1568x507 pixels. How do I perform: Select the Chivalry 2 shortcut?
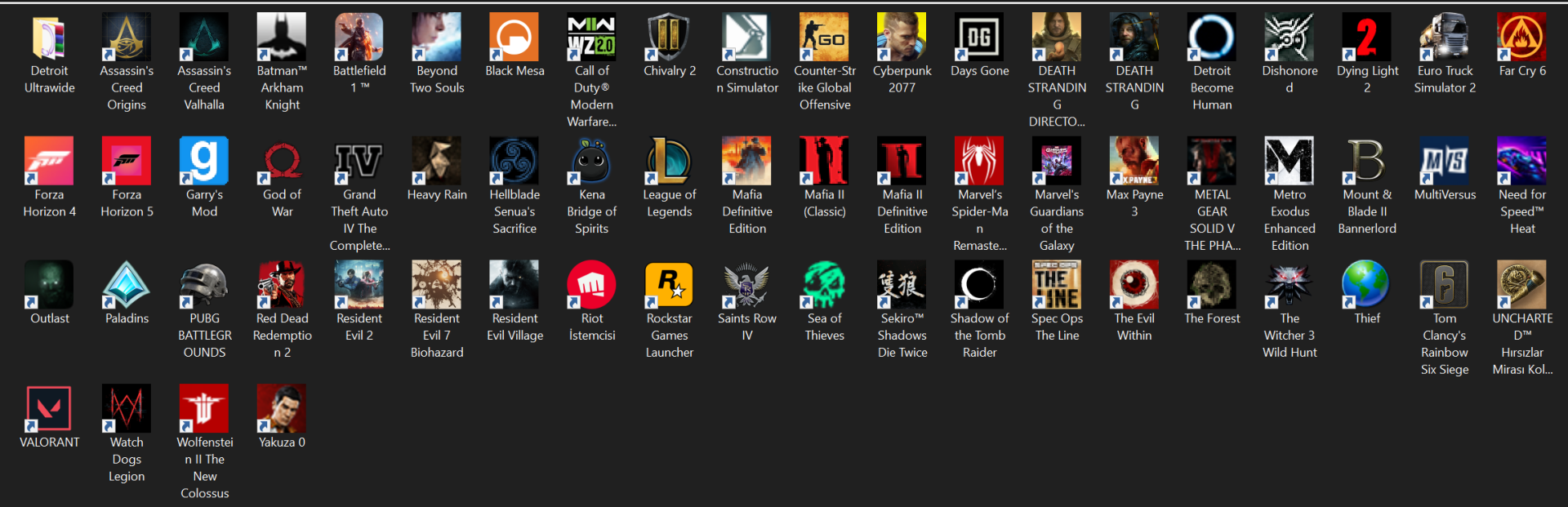pos(670,38)
